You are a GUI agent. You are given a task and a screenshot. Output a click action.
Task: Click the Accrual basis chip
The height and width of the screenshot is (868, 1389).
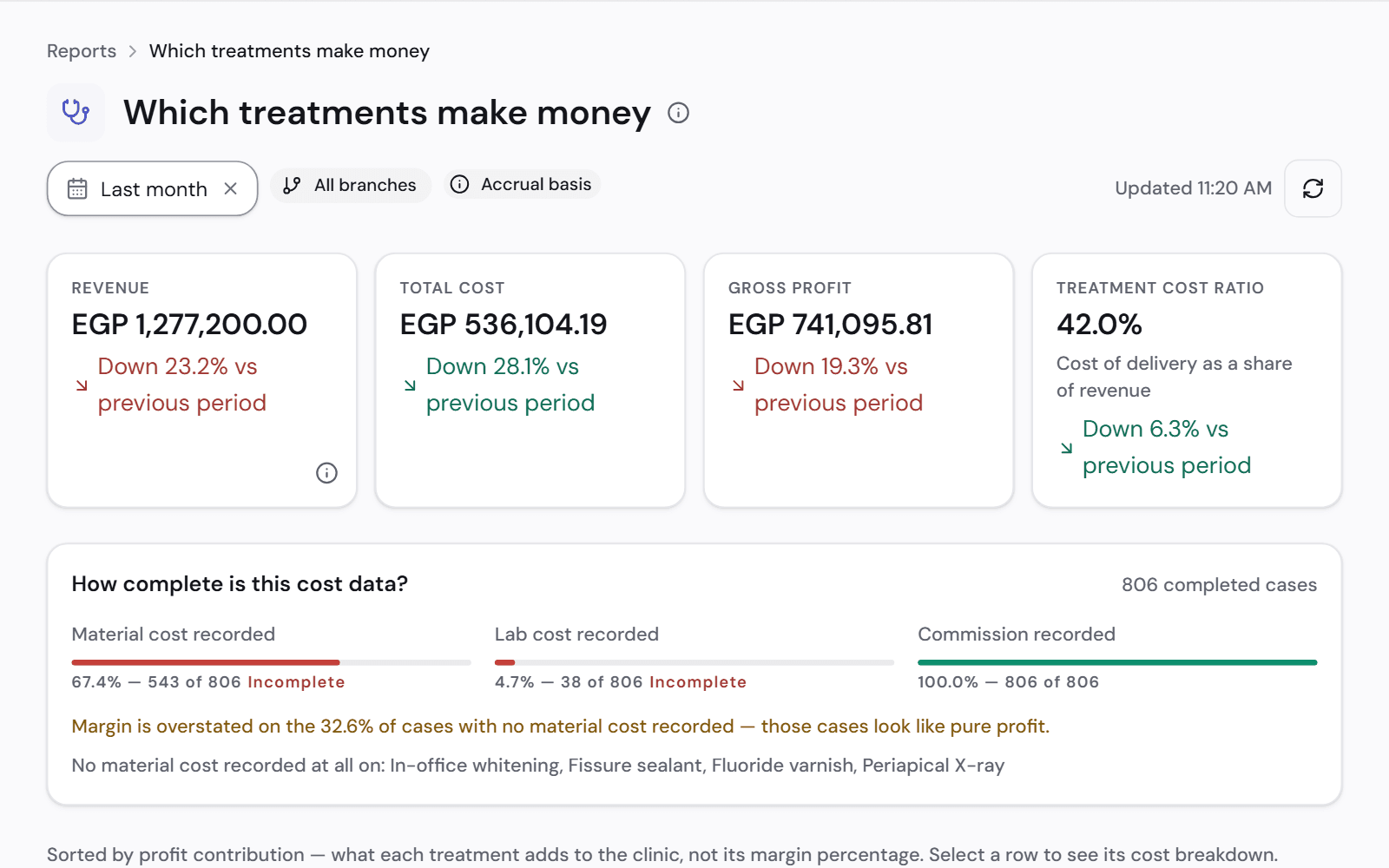pos(522,184)
